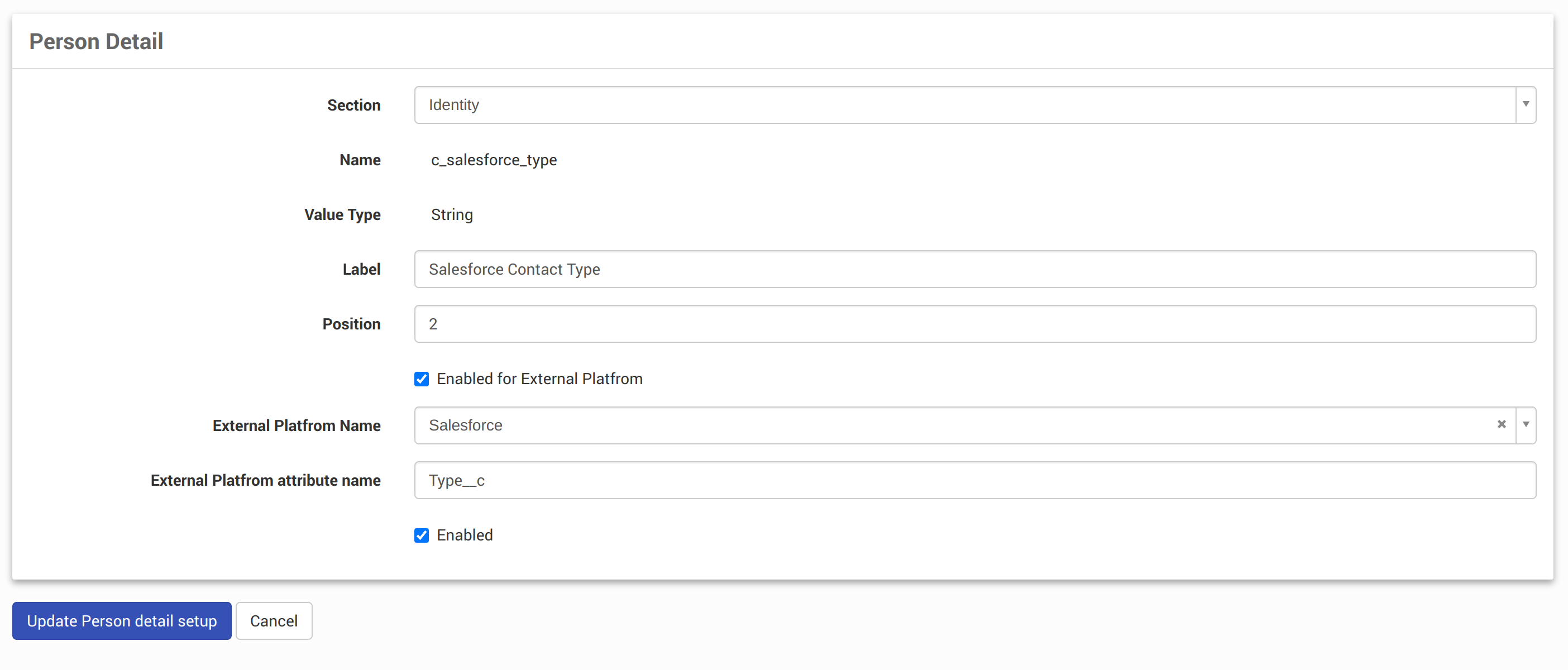This screenshot has width=1568, height=670.
Task: Click the 'Enabled for External Platfrom' label text
Action: coord(539,379)
